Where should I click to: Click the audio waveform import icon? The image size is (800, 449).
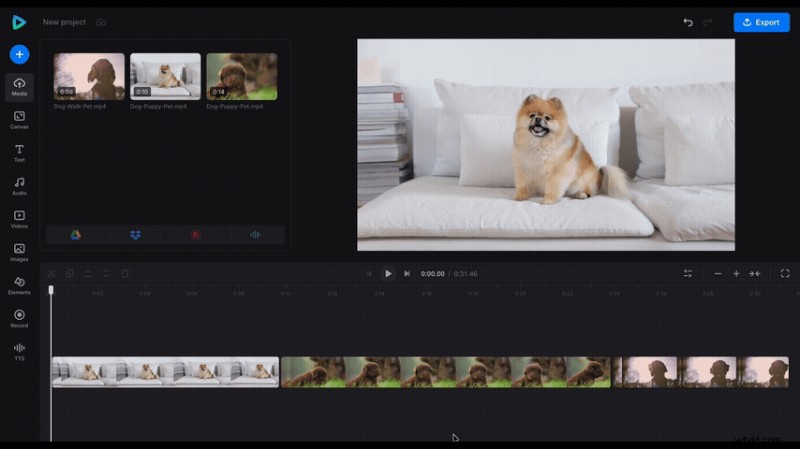tap(255, 235)
